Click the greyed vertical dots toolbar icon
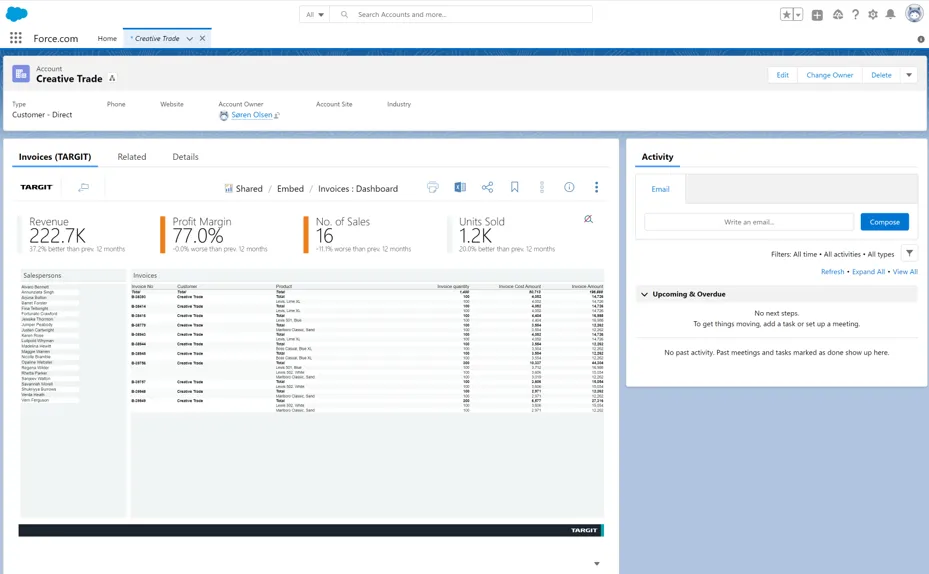Screen dimensions: 929x574 coord(542,187)
